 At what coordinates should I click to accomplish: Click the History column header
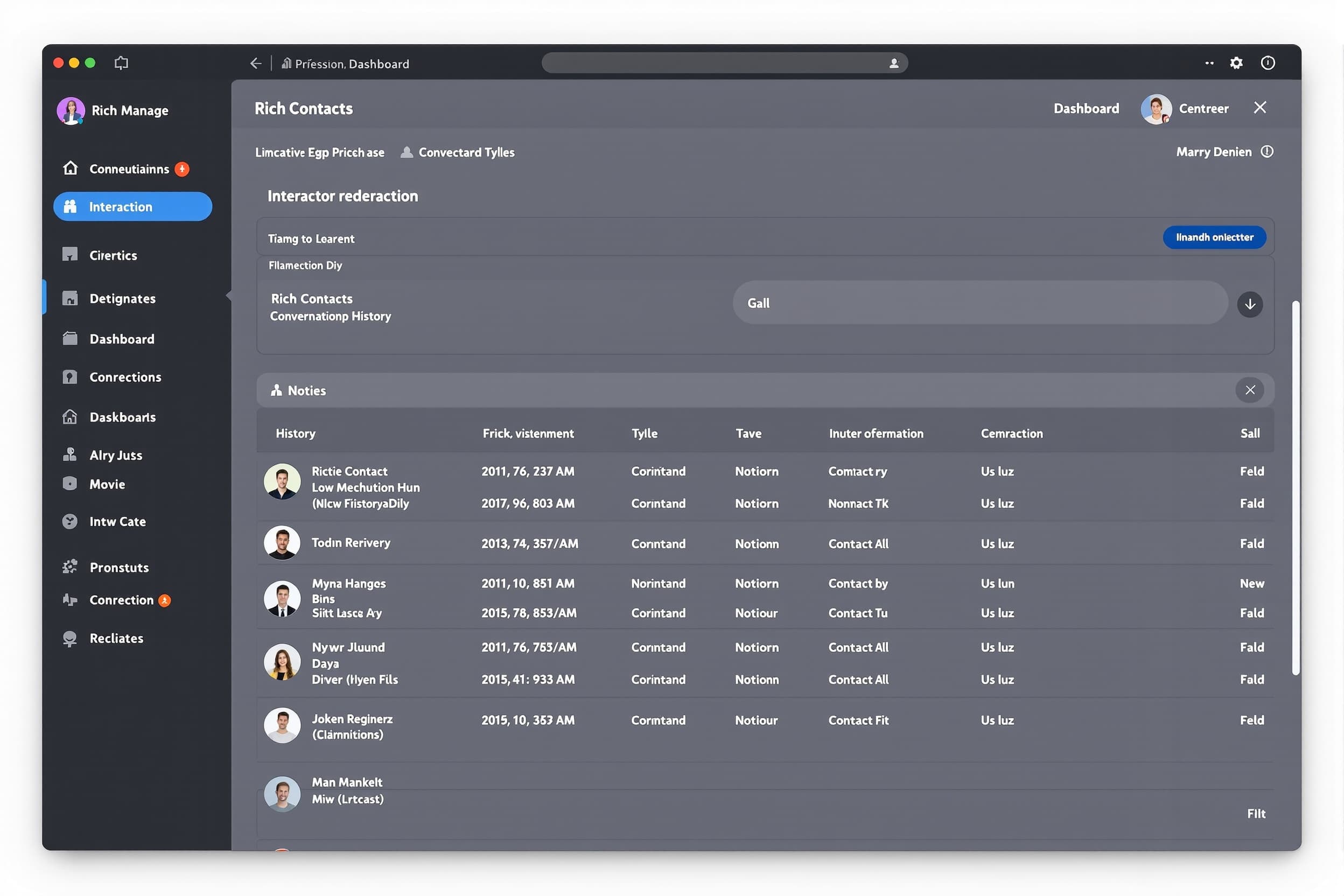pos(296,433)
